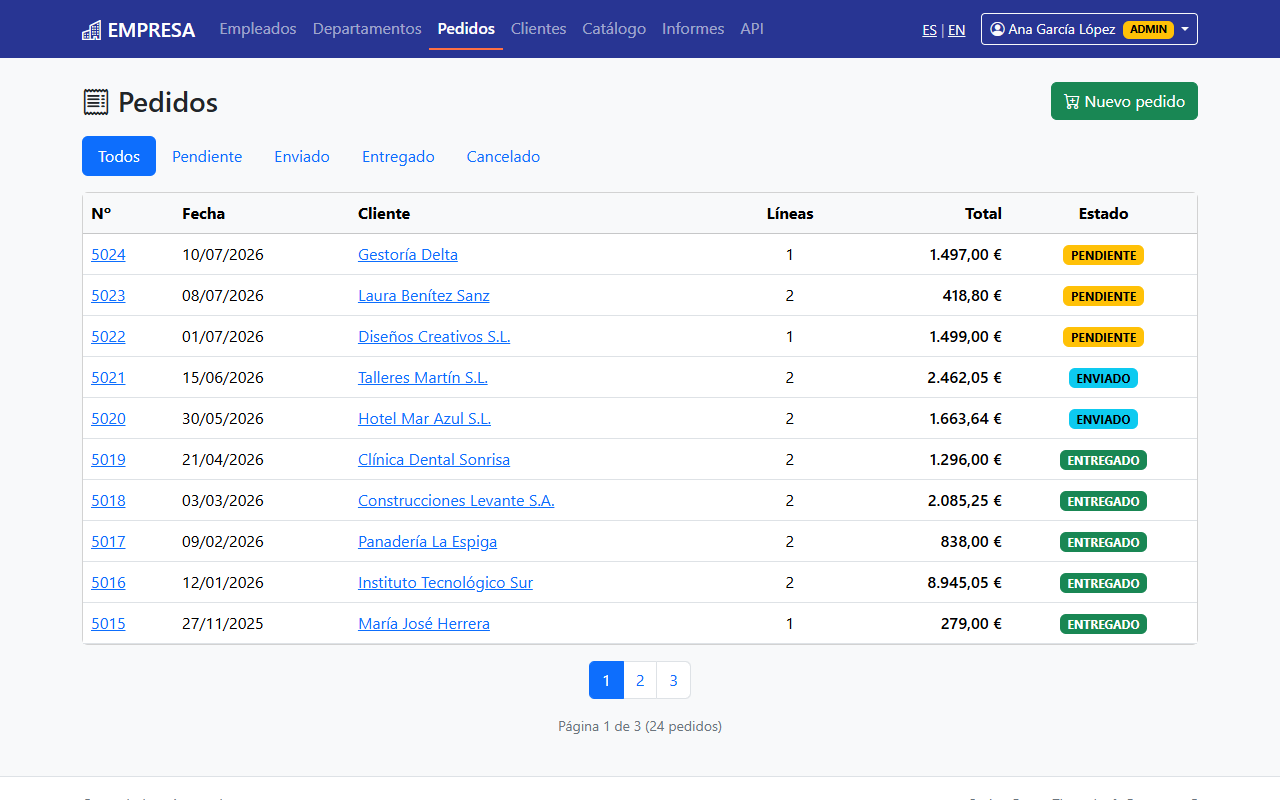Click the PENDIENTE badge for order 5023

1103,296
